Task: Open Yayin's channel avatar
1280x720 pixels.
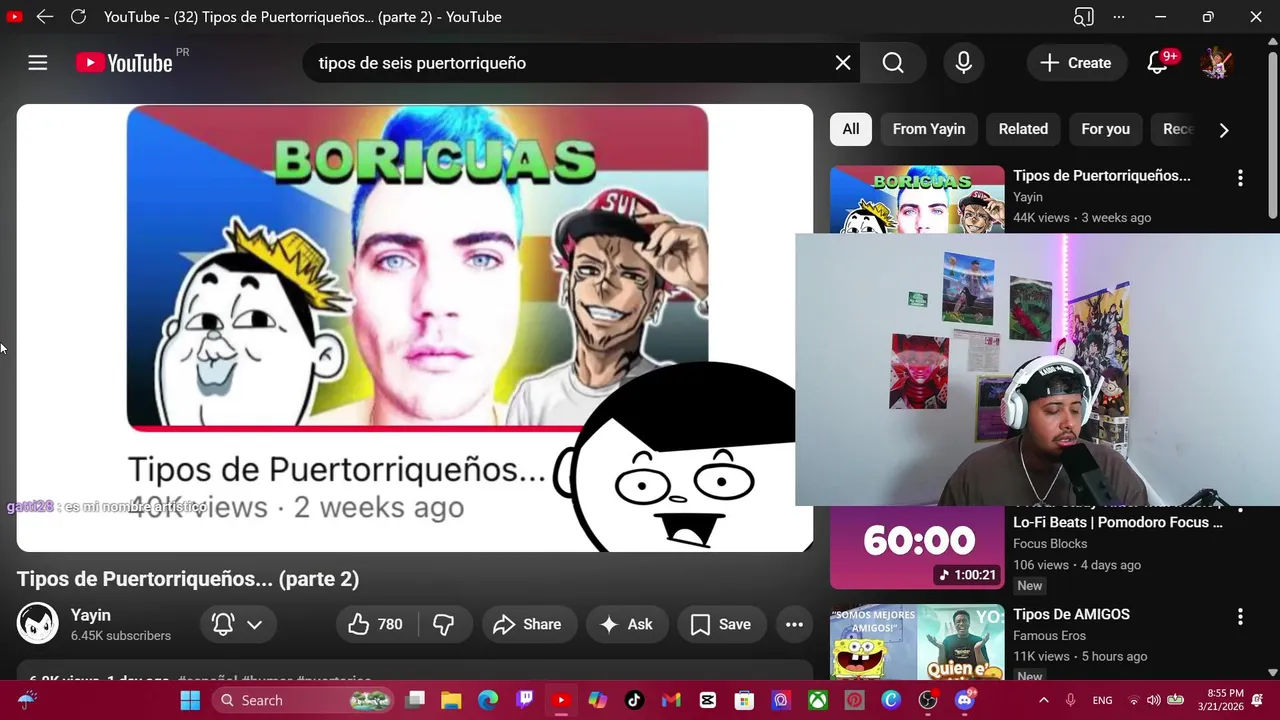Action: [37, 624]
